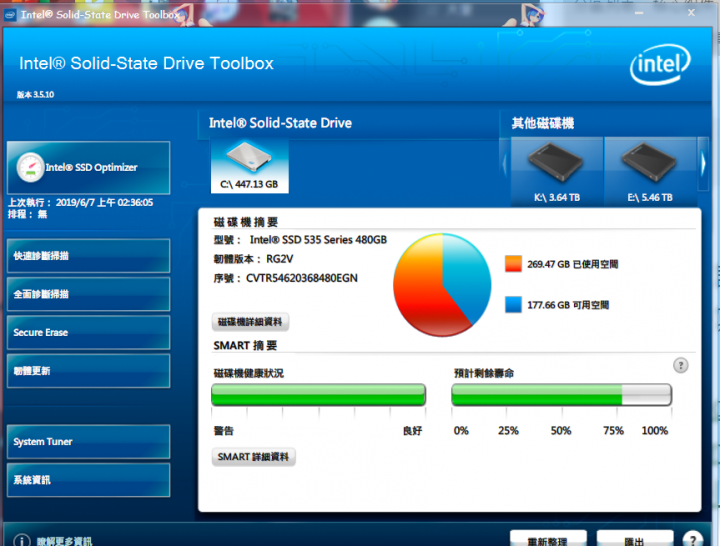Image resolution: width=720 pixels, height=546 pixels.
Task: Open 磁碟機詳細資料 drive details
Action: [250, 322]
